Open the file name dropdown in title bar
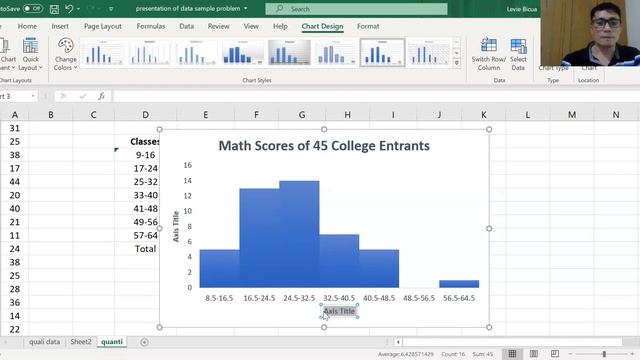 pyautogui.click(x=246, y=8)
